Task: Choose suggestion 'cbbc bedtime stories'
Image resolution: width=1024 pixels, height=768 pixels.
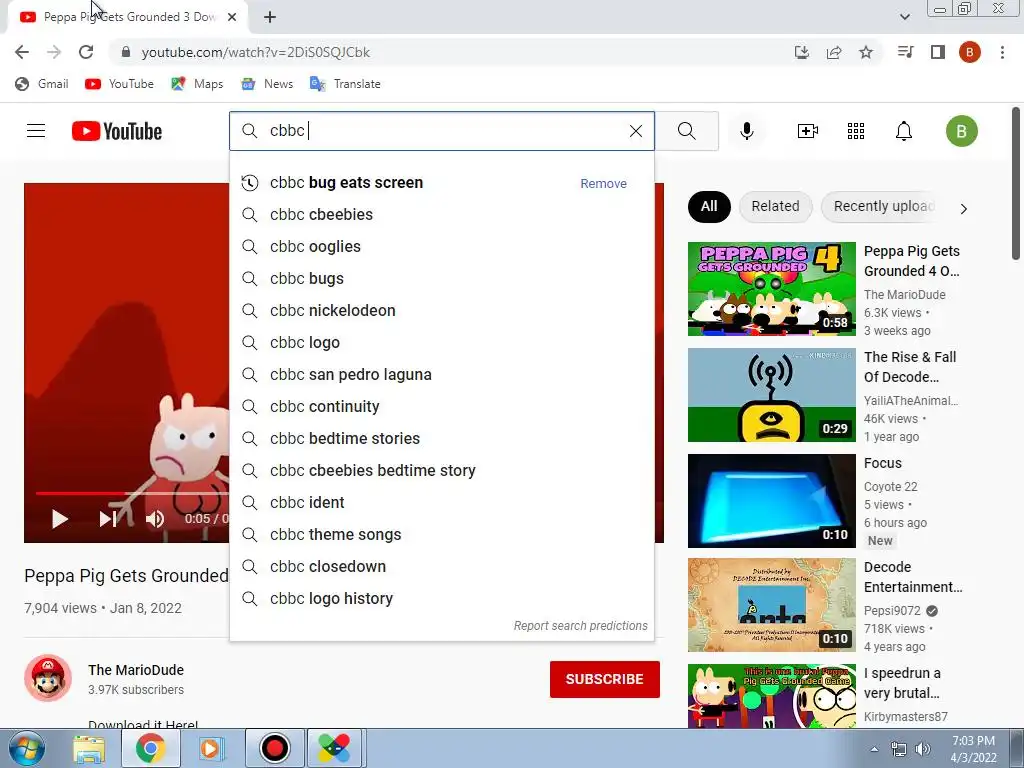Action: pyautogui.click(x=441, y=438)
